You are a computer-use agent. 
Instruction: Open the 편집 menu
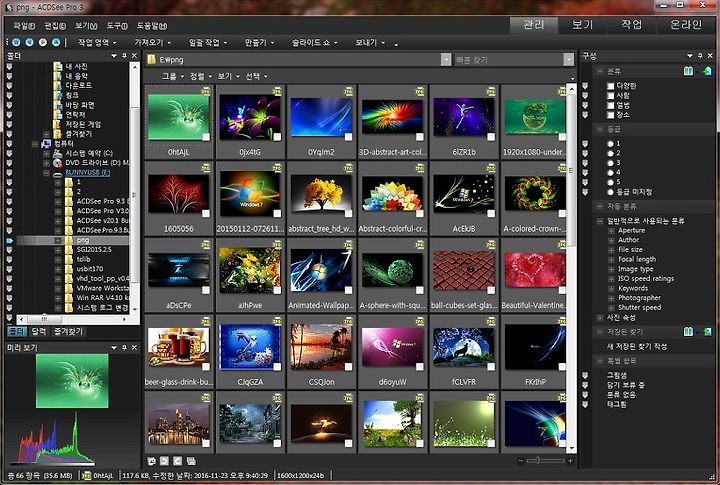pyautogui.click(x=55, y=26)
